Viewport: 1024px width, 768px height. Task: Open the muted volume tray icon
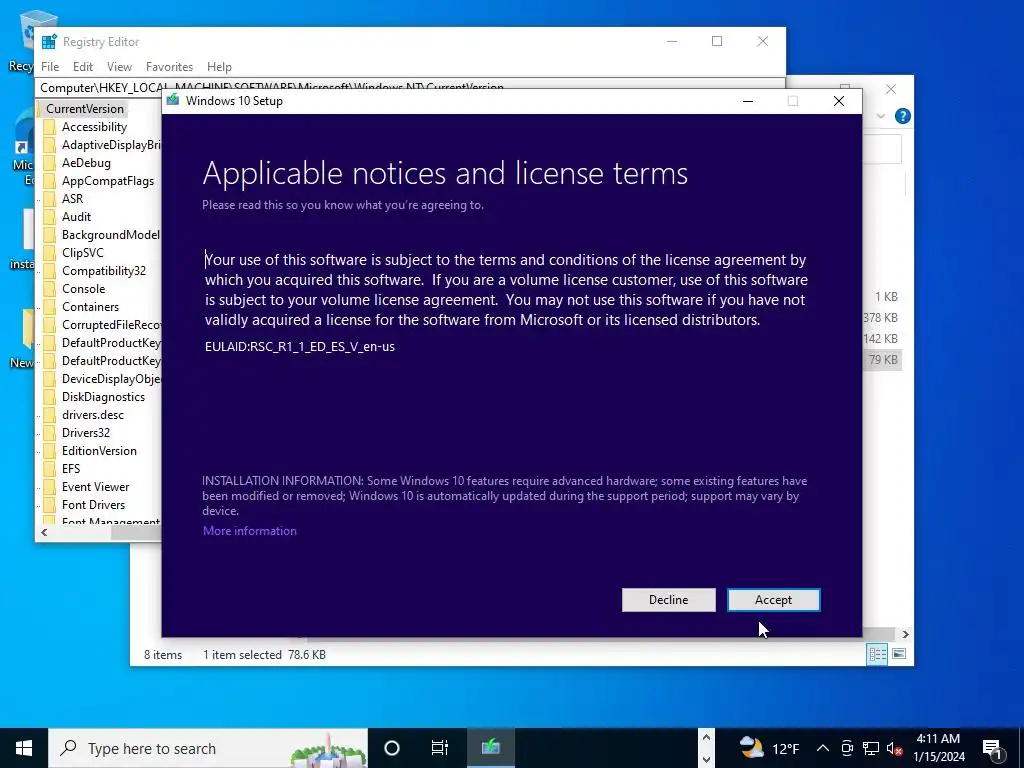click(894, 748)
